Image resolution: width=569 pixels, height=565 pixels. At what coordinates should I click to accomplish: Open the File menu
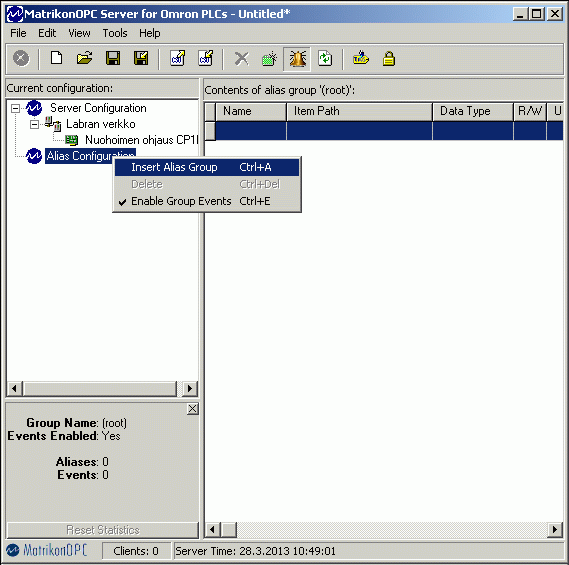point(18,33)
